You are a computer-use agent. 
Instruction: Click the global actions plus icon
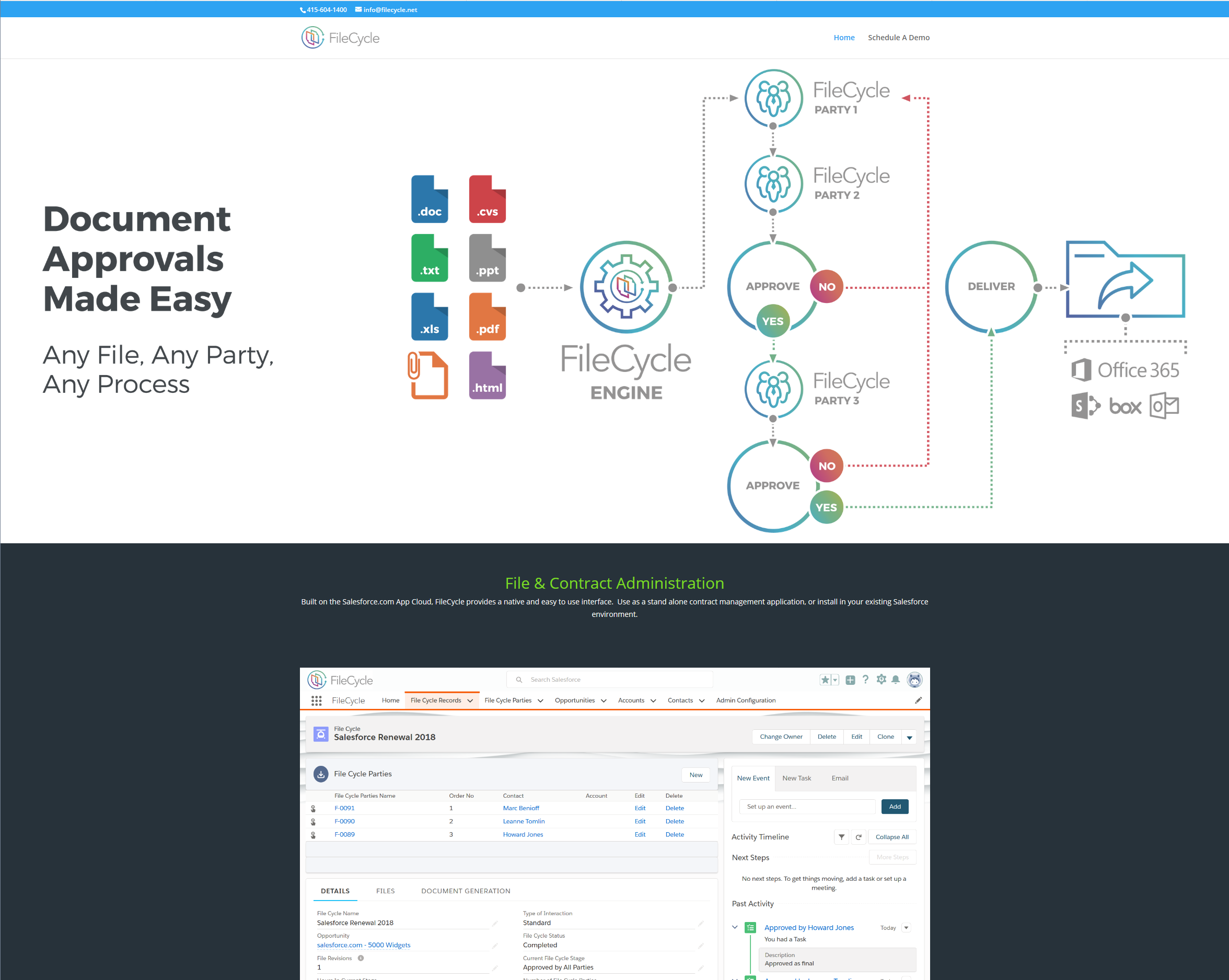pos(850,680)
